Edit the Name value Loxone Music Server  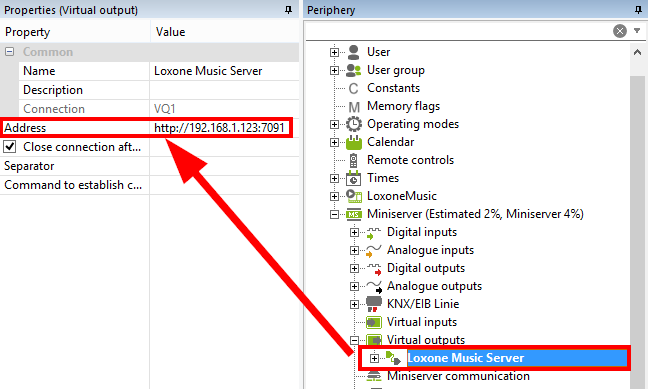tap(224, 71)
